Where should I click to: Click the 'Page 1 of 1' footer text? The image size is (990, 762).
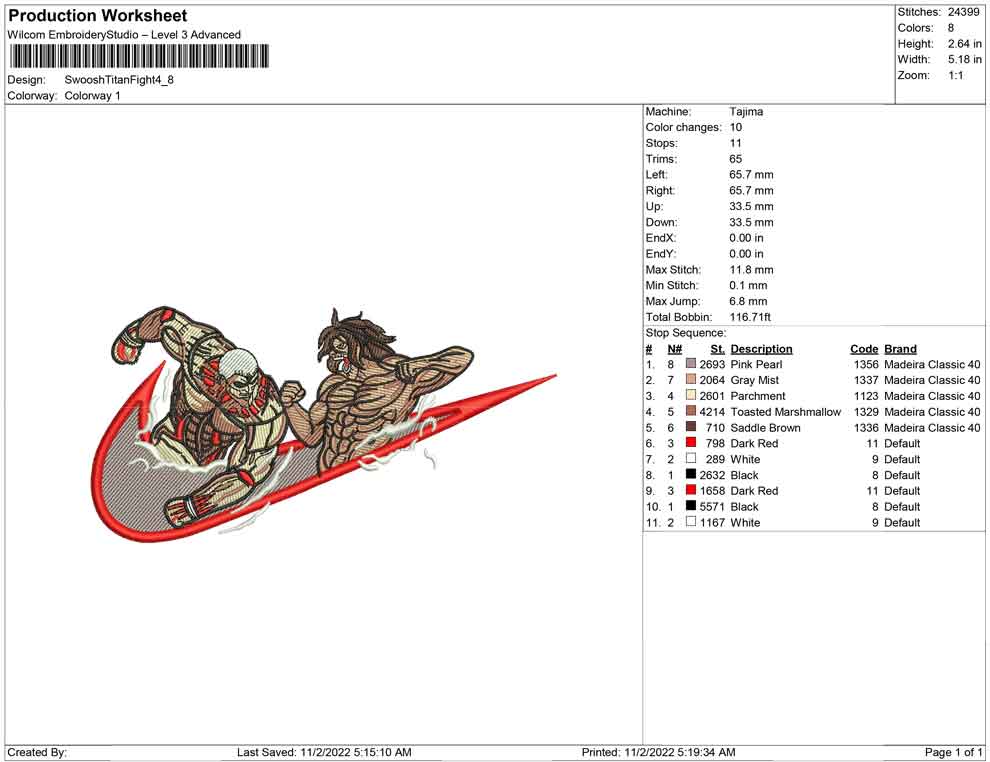point(953,752)
